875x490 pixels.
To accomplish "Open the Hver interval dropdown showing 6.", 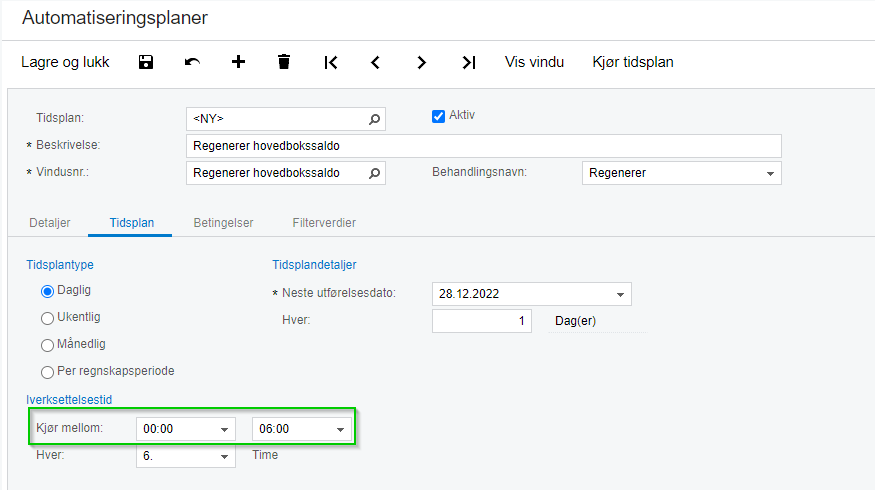I will [224, 457].
